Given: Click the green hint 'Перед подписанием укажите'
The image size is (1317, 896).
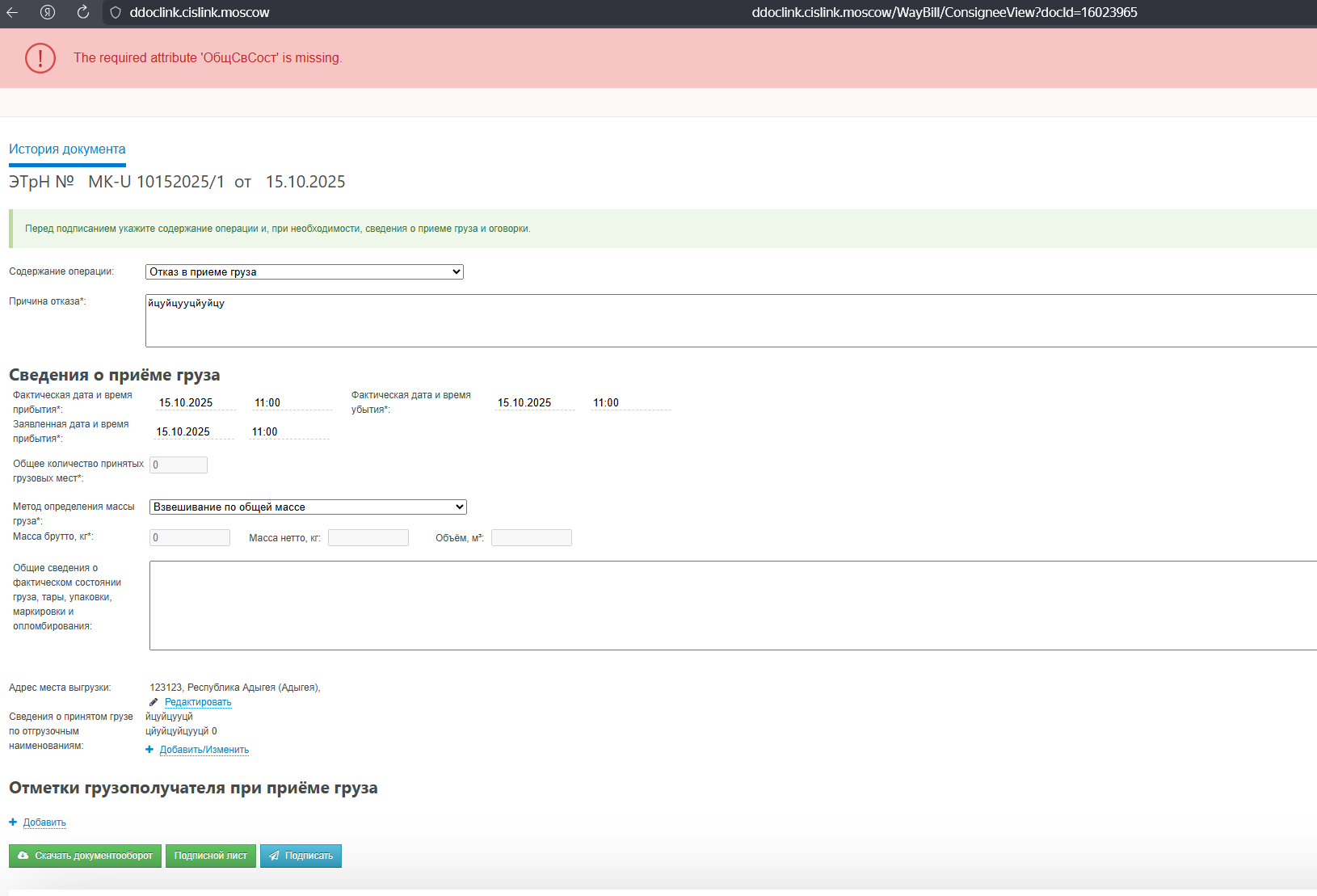Looking at the screenshot, I should pos(278,229).
